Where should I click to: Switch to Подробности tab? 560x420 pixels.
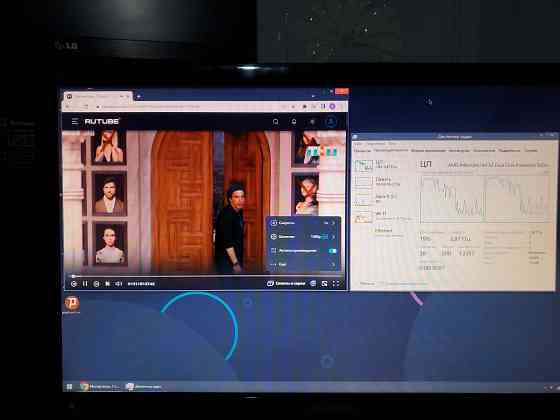point(509,151)
